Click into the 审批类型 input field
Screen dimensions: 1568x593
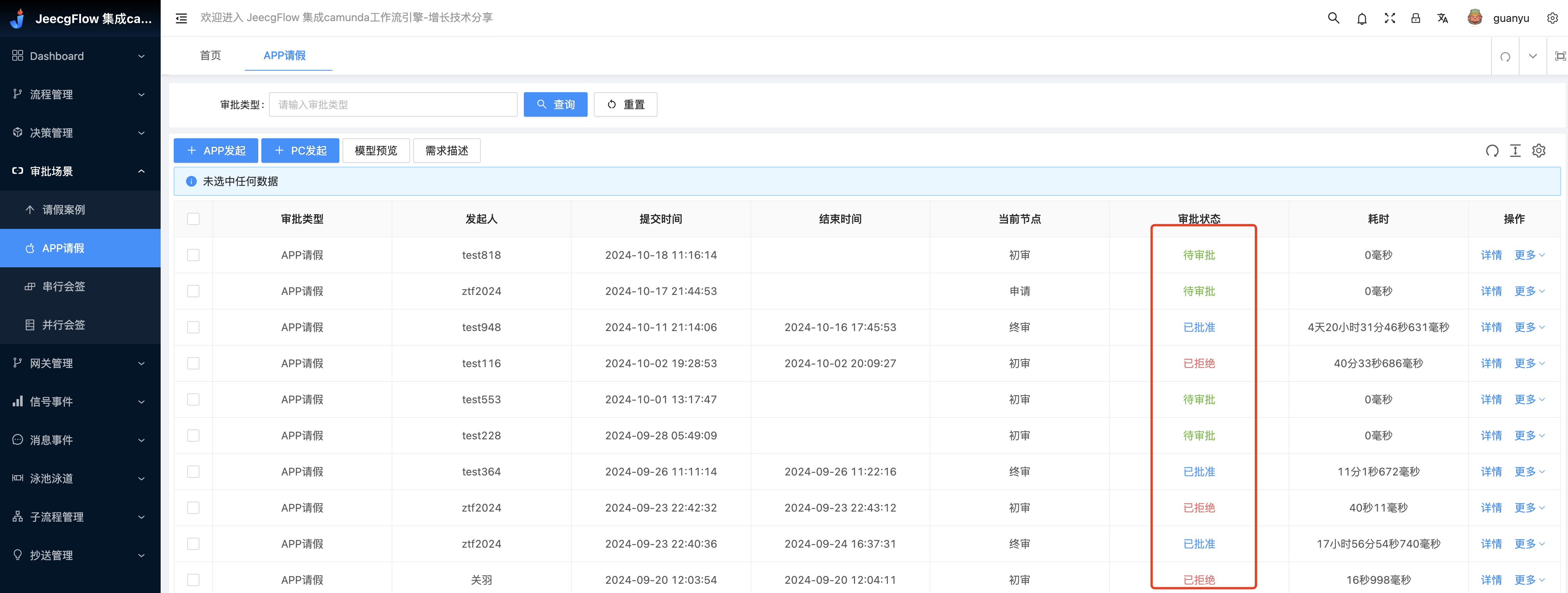393,104
